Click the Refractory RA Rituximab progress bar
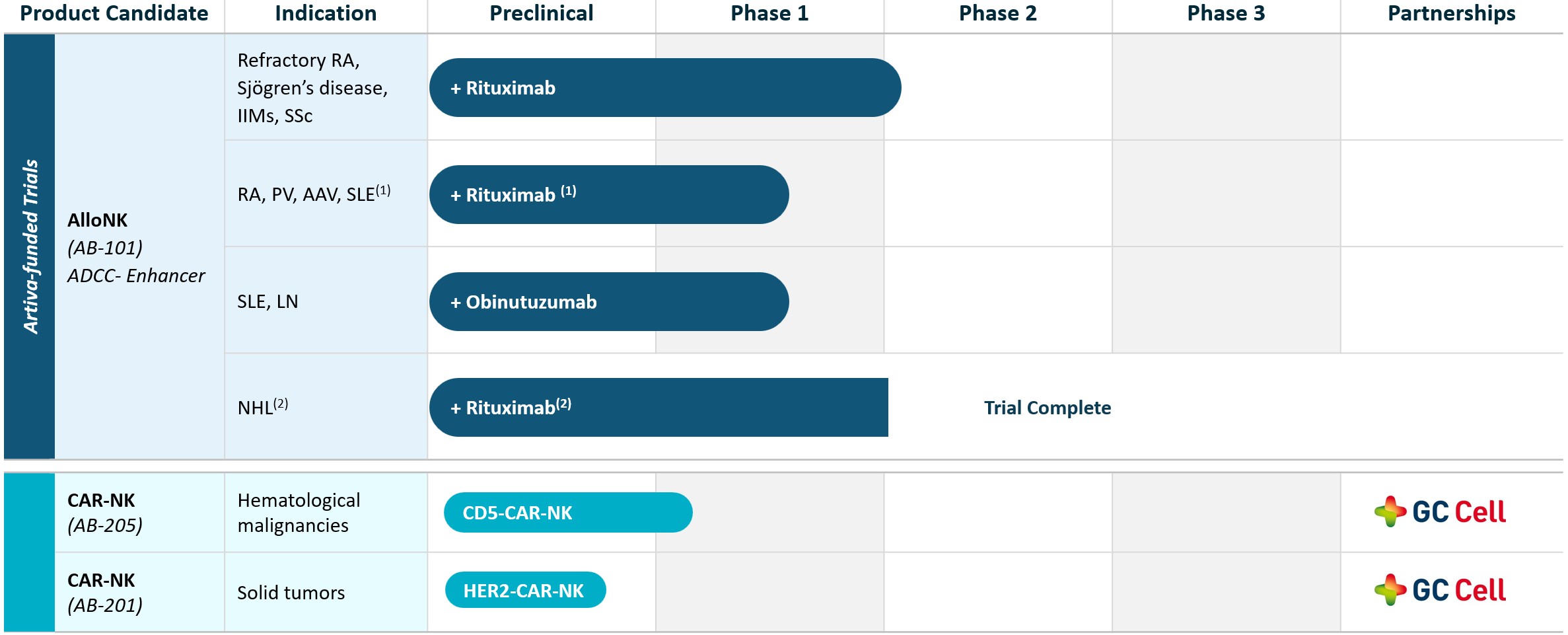 [x=664, y=88]
